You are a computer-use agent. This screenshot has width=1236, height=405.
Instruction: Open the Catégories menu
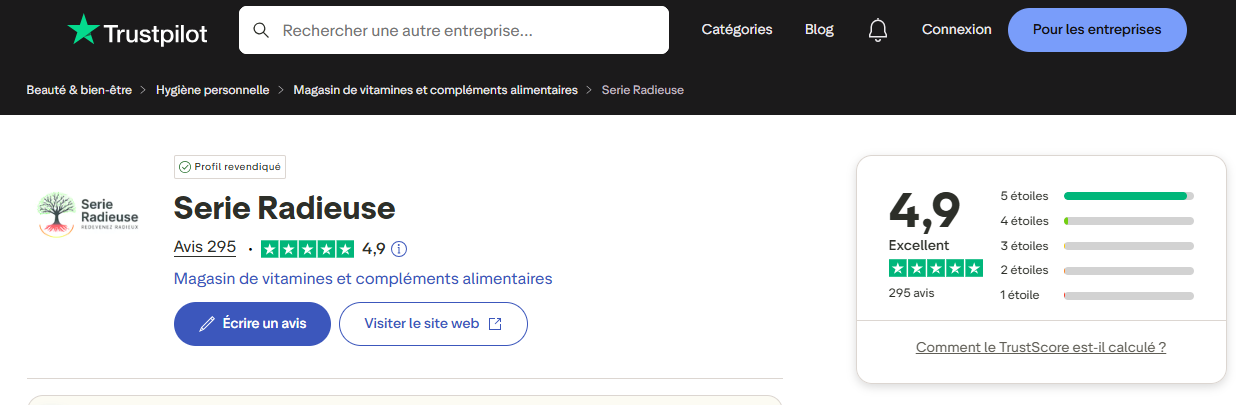(737, 29)
